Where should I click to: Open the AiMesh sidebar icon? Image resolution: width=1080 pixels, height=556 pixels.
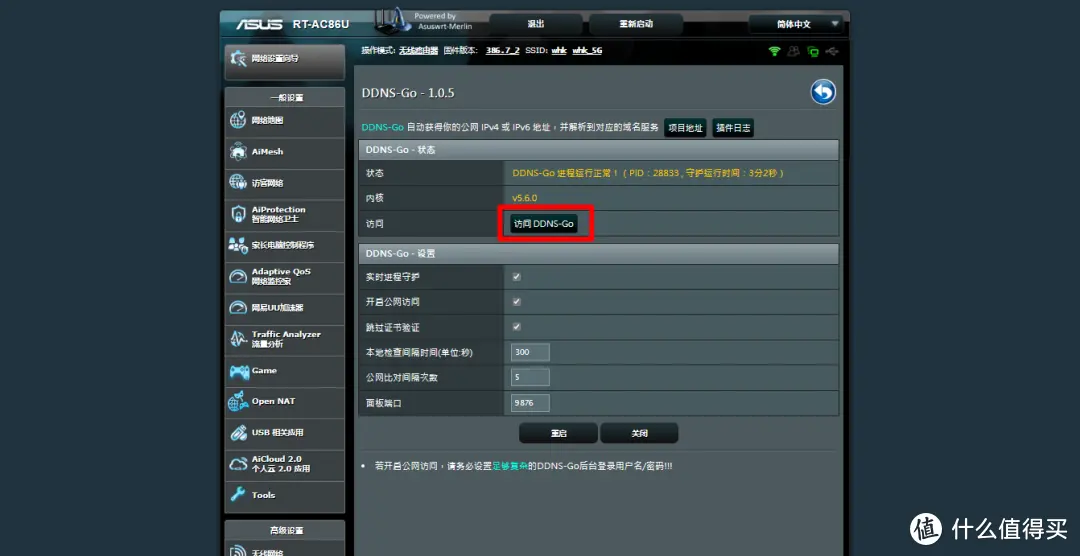238,152
